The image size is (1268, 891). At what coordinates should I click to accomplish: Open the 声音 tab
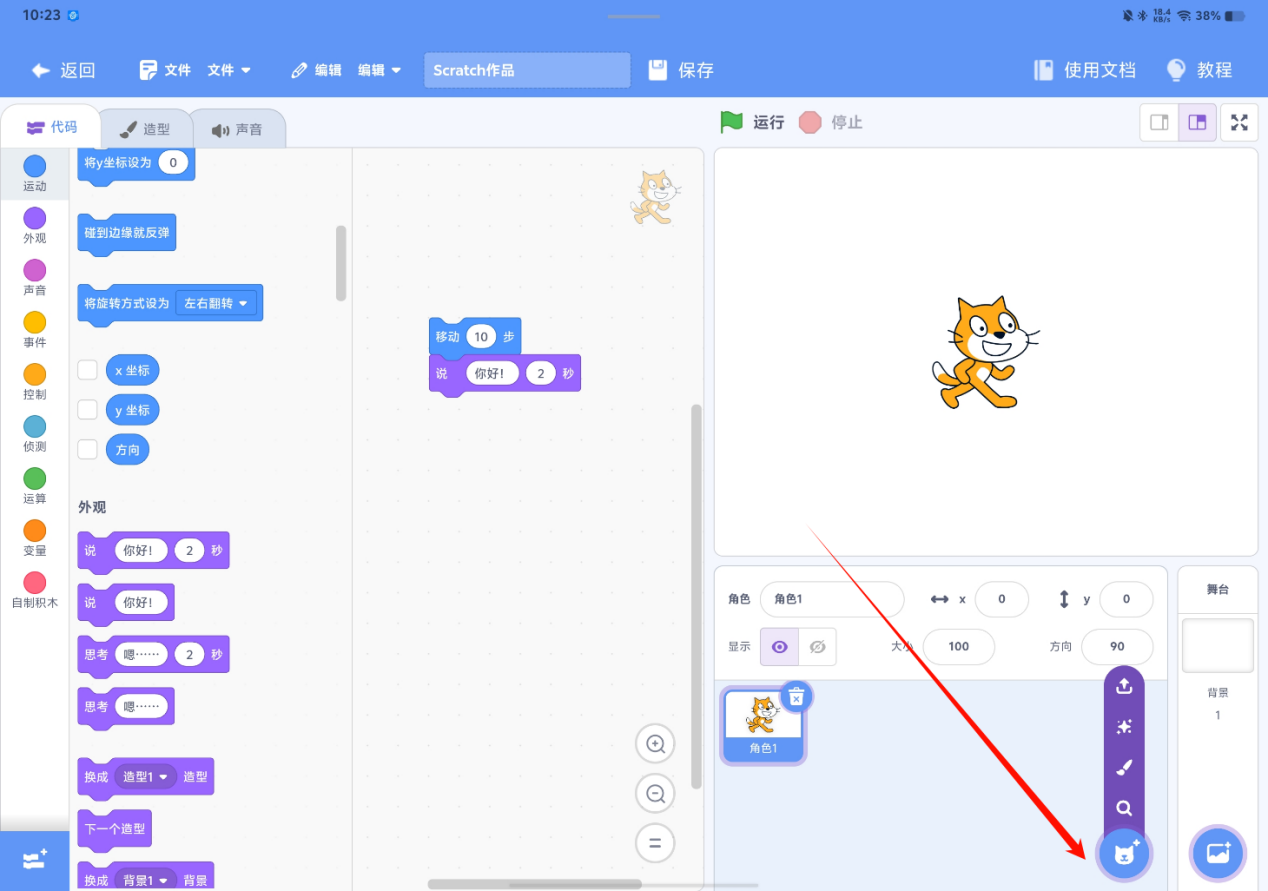tap(239, 127)
